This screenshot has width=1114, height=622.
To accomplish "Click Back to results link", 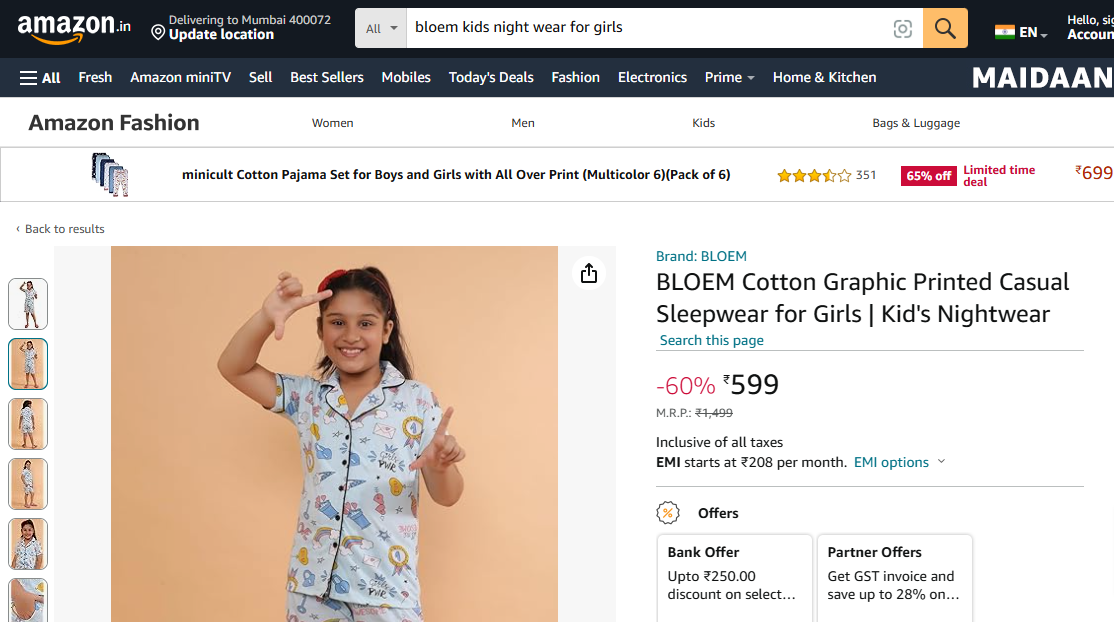I will click(x=60, y=229).
